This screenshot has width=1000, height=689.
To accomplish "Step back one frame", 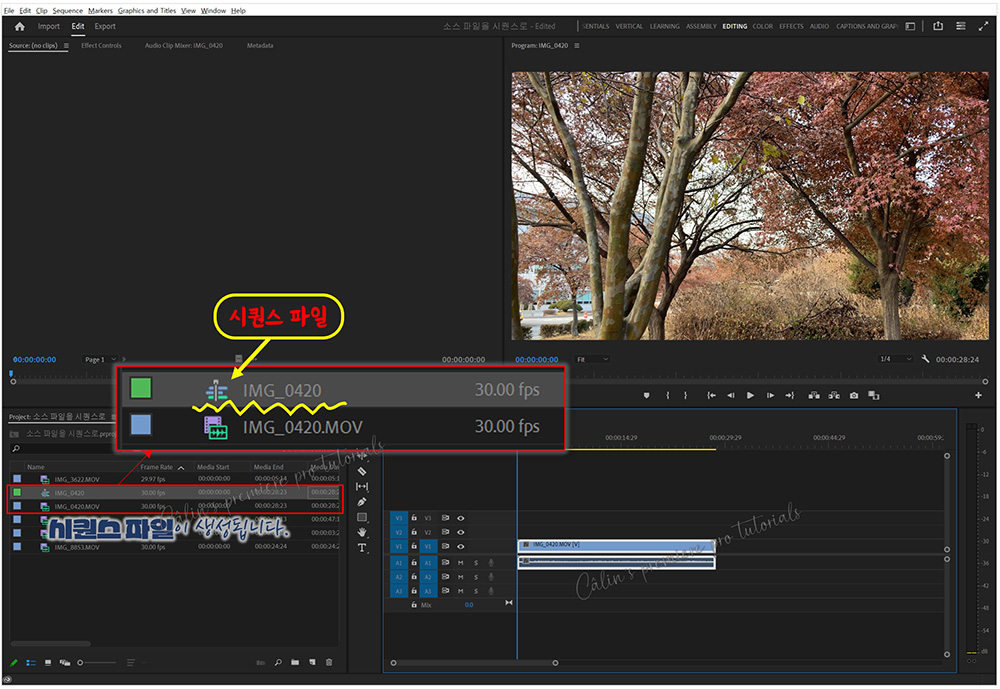I will point(731,396).
